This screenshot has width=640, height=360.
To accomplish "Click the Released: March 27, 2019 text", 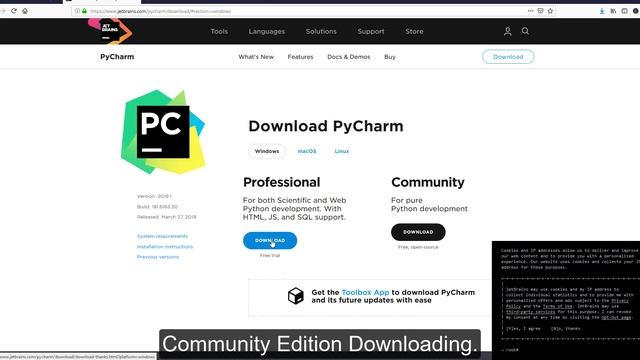I will click(x=167, y=217).
